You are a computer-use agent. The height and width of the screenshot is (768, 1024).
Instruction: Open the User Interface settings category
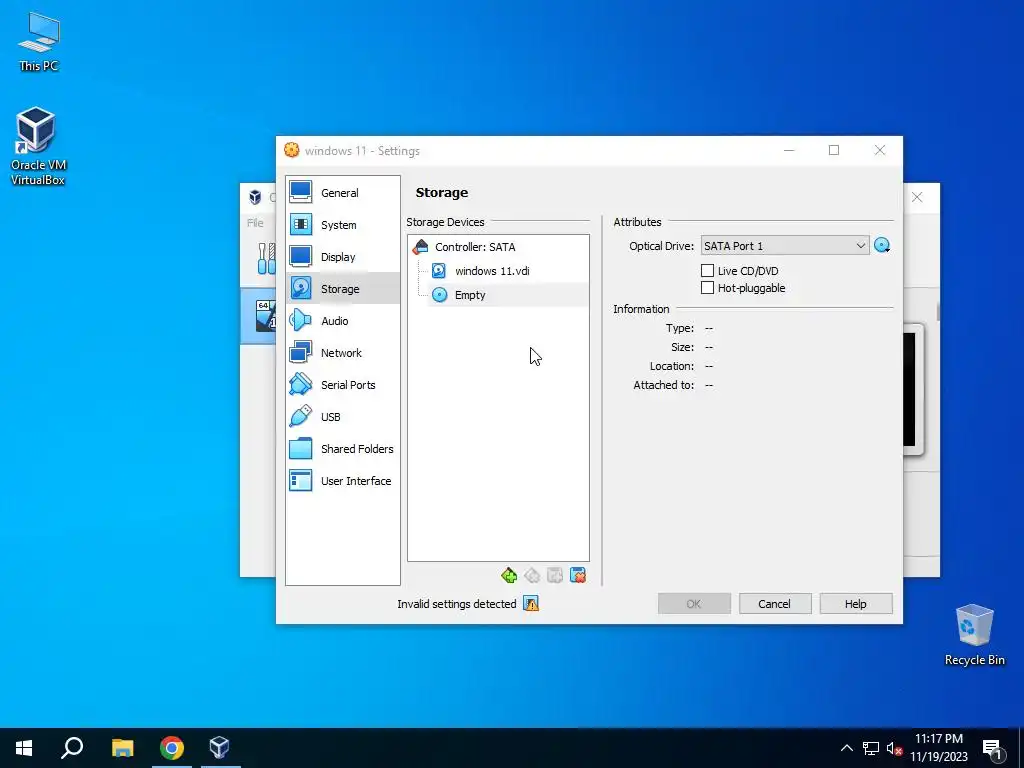pyautogui.click(x=343, y=481)
